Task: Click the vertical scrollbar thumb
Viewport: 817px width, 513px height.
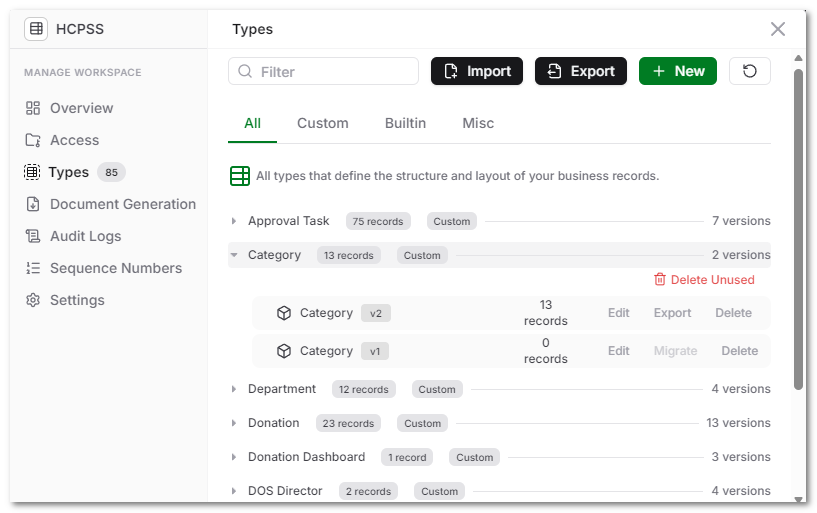Action: click(x=798, y=229)
